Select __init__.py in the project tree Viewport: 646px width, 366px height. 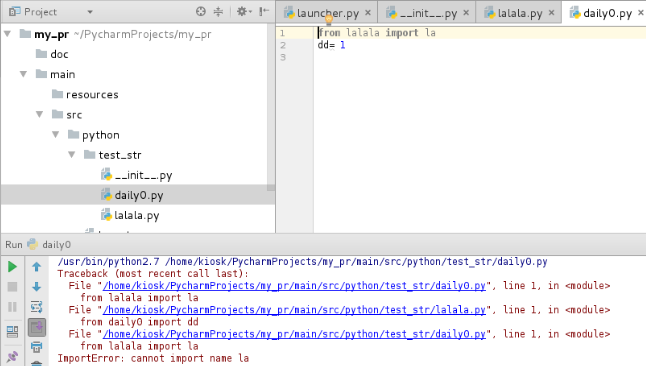tap(143, 175)
